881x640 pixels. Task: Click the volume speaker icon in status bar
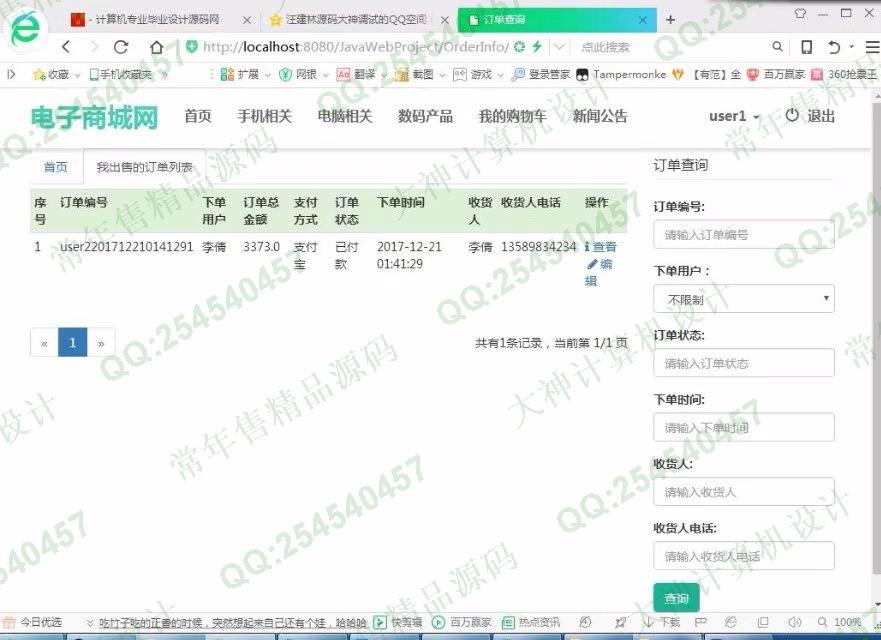794,622
